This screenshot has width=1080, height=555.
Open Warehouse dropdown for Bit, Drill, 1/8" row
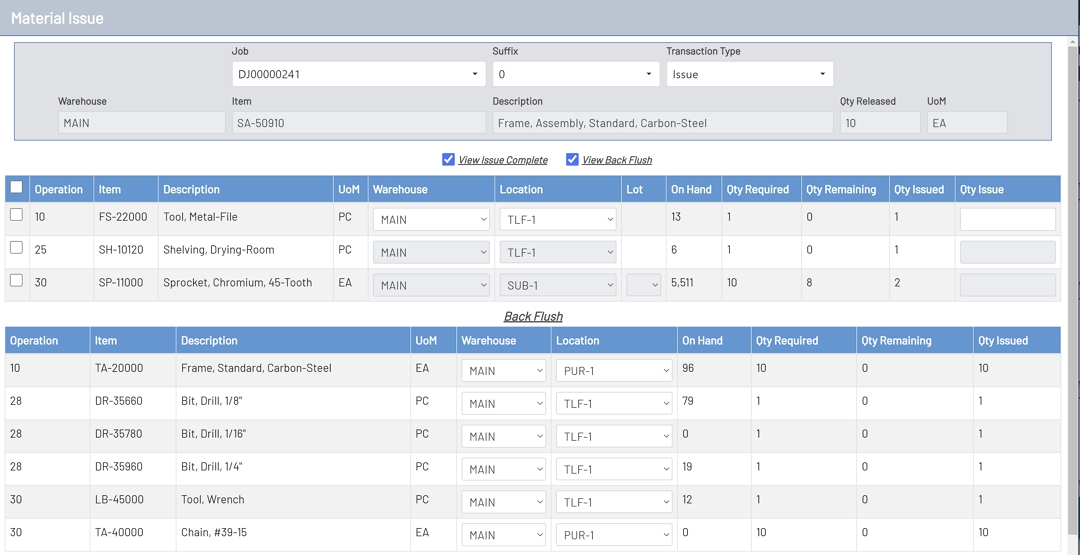(503, 404)
